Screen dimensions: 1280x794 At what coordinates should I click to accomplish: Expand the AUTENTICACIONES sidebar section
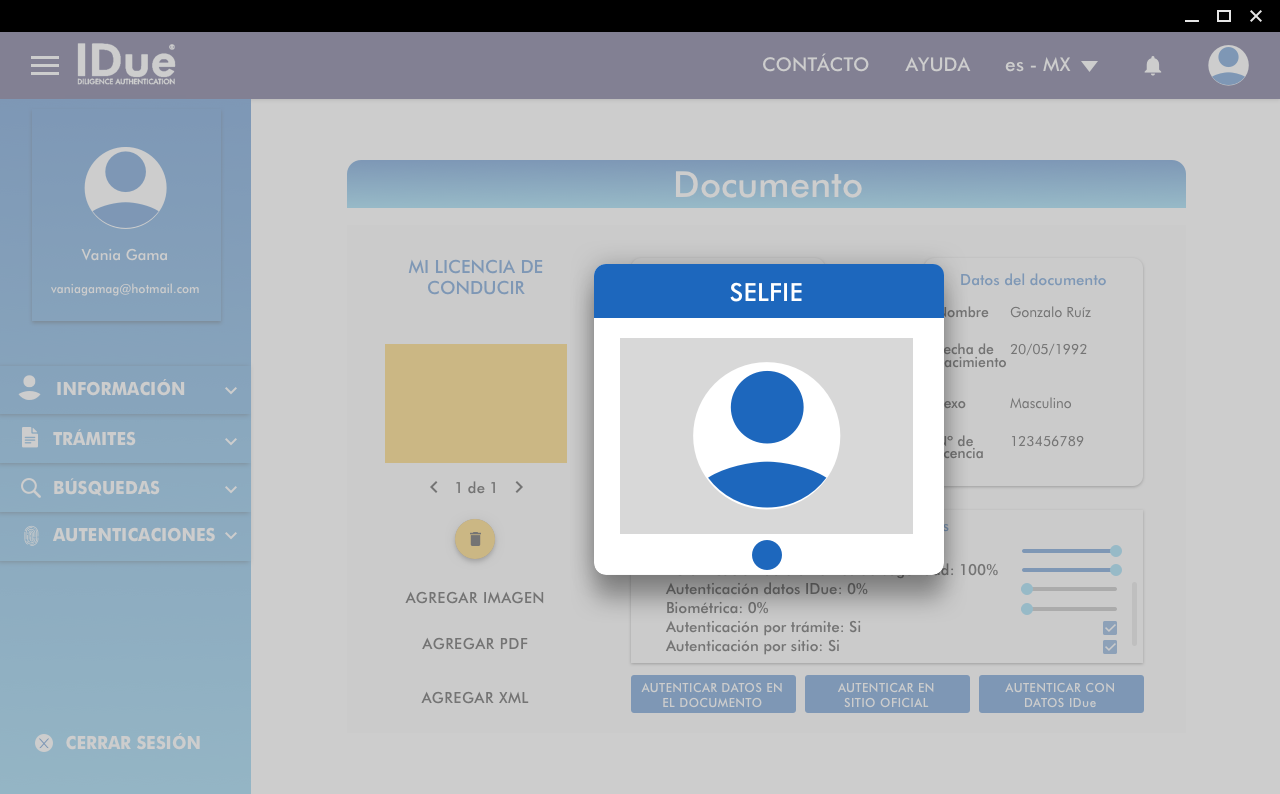coord(125,535)
